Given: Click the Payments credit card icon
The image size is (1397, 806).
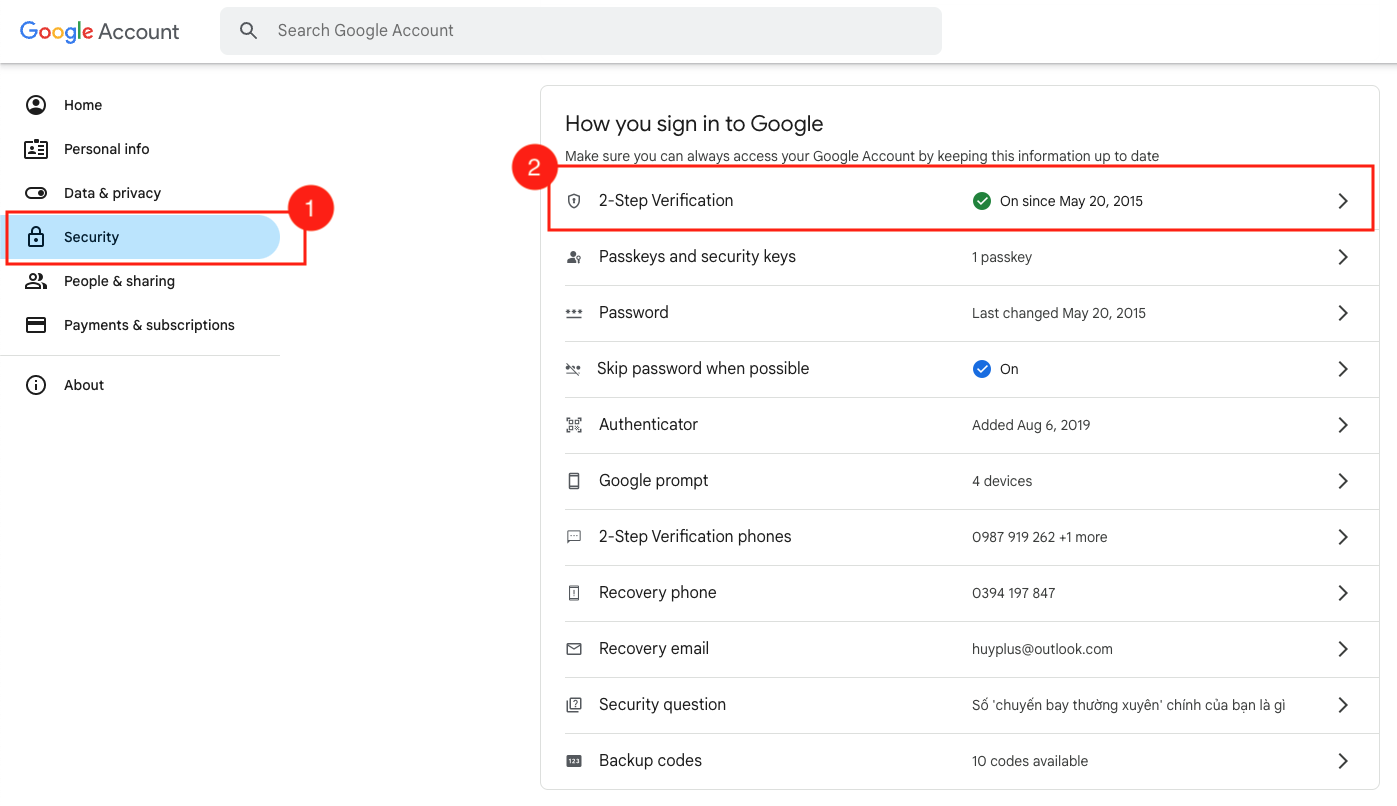Looking at the screenshot, I should click(x=36, y=325).
